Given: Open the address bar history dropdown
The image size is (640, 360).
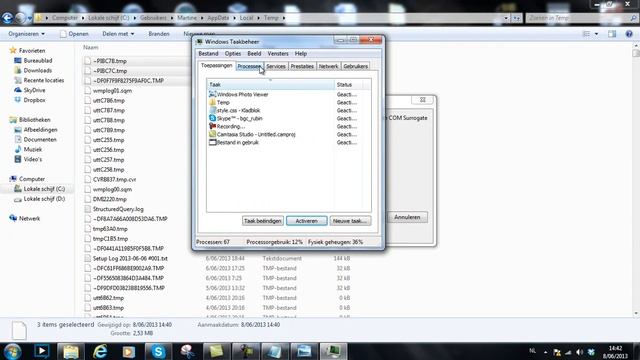Looking at the screenshot, I should [x=506, y=18].
